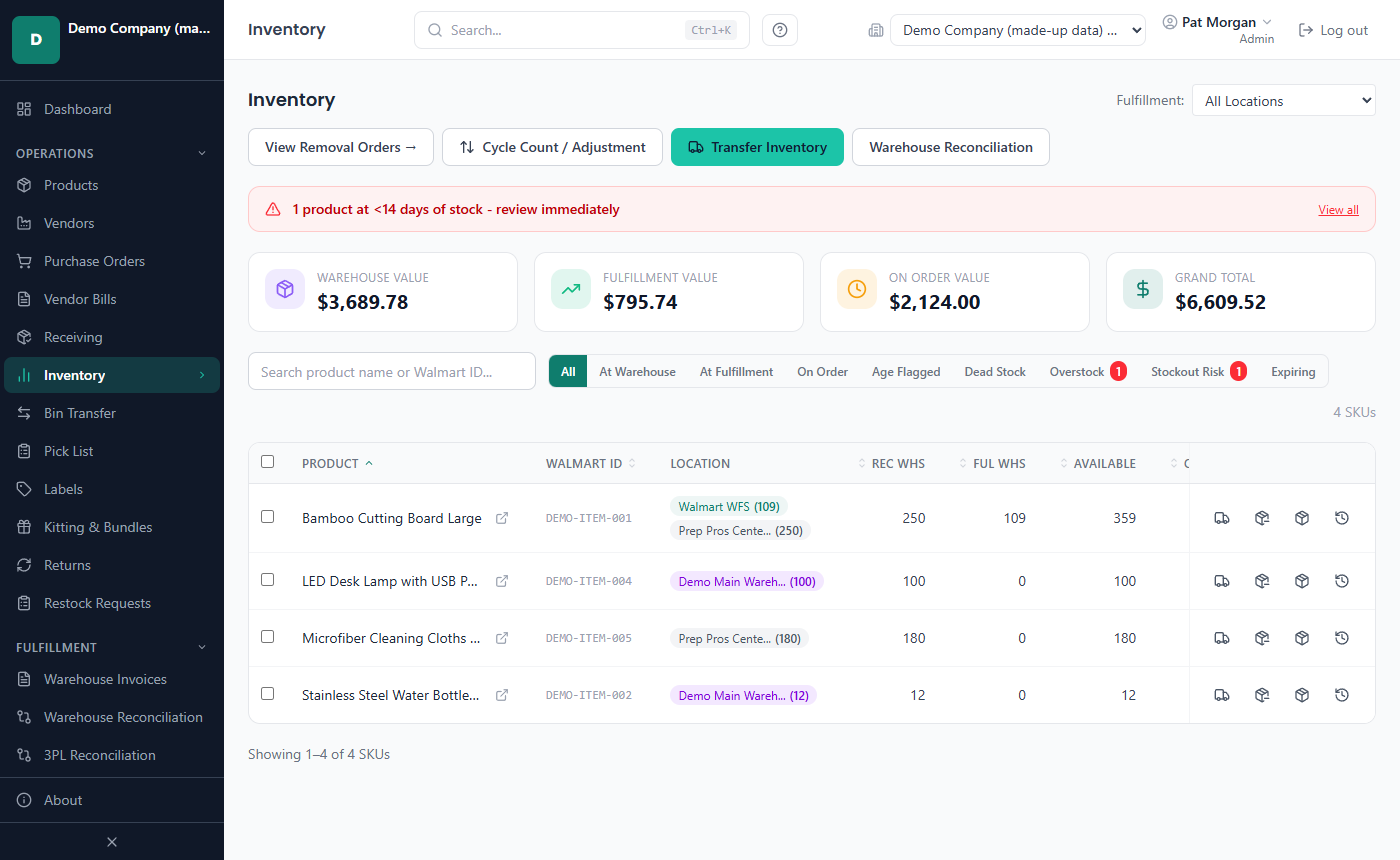Click the Search product name or Walmart ID field

tap(392, 371)
